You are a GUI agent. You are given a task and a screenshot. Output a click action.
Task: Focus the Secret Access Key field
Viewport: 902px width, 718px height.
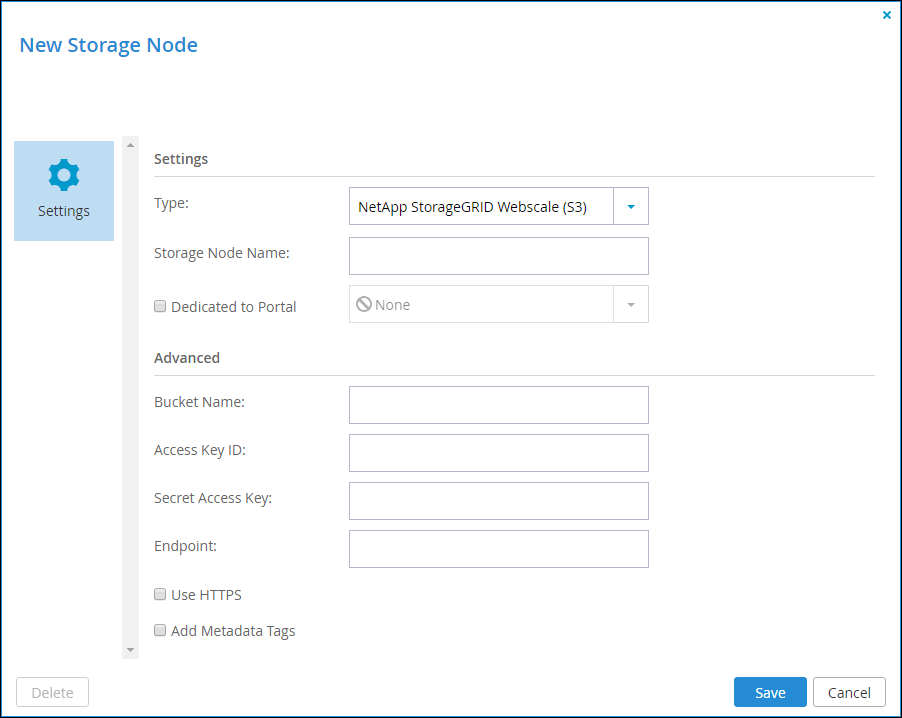coord(499,501)
